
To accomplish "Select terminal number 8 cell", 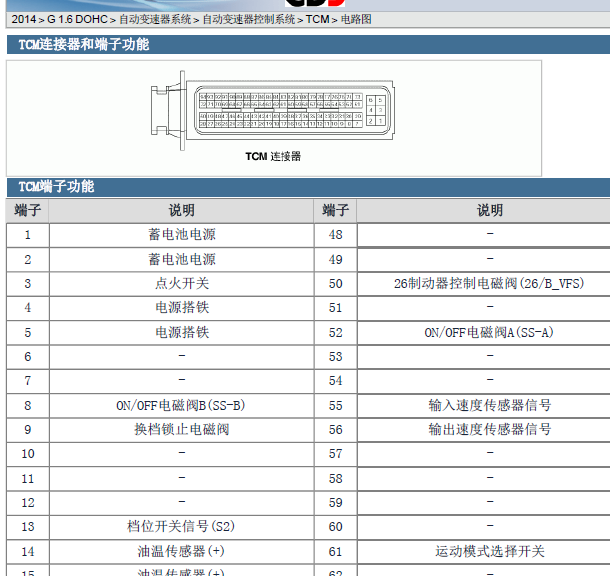I will pos(28,406).
